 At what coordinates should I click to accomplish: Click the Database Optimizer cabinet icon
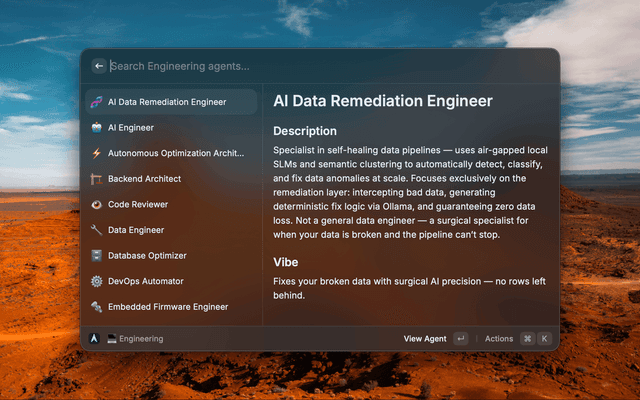[x=97, y=256]
